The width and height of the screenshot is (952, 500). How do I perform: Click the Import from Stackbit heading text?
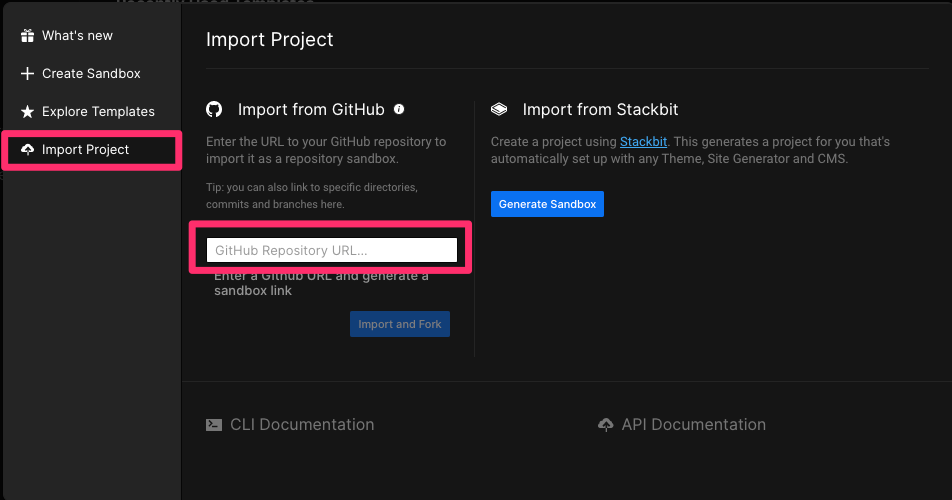click(x=600, y=109)
